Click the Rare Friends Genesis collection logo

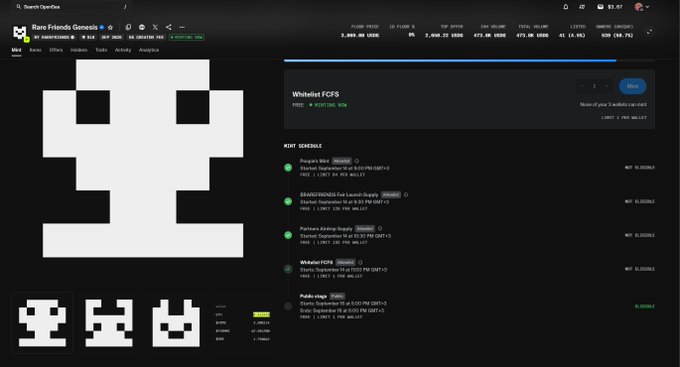pyautogui.click(x=20, y=33)
